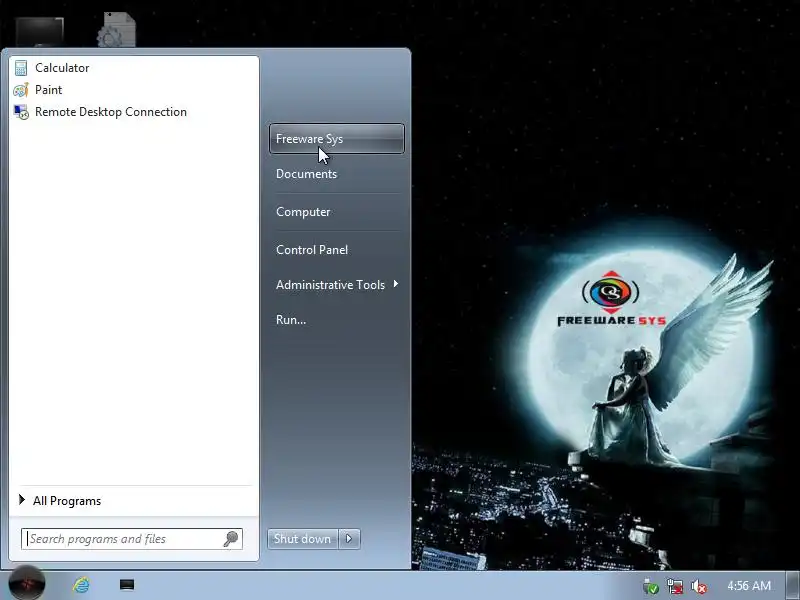Open Calculator from the Start menu
The width and height of the screenshot is (800, 600).
134,68
